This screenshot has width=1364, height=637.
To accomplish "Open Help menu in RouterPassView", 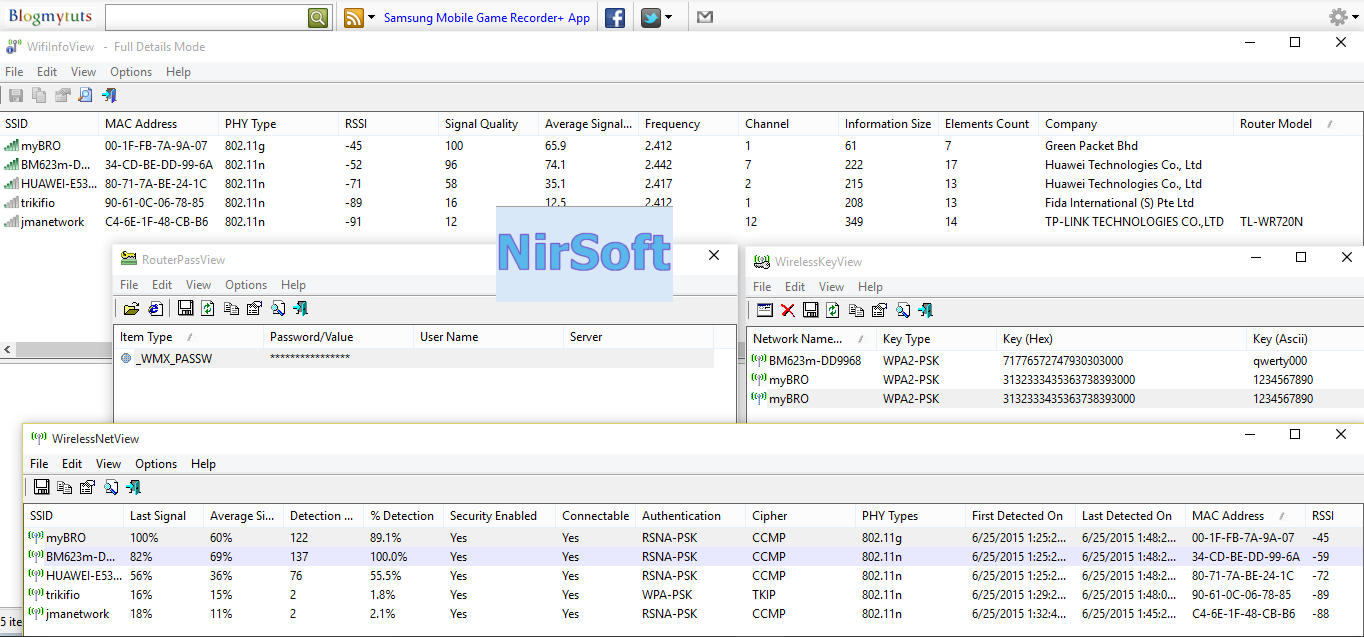I will (x=293, y=285).
